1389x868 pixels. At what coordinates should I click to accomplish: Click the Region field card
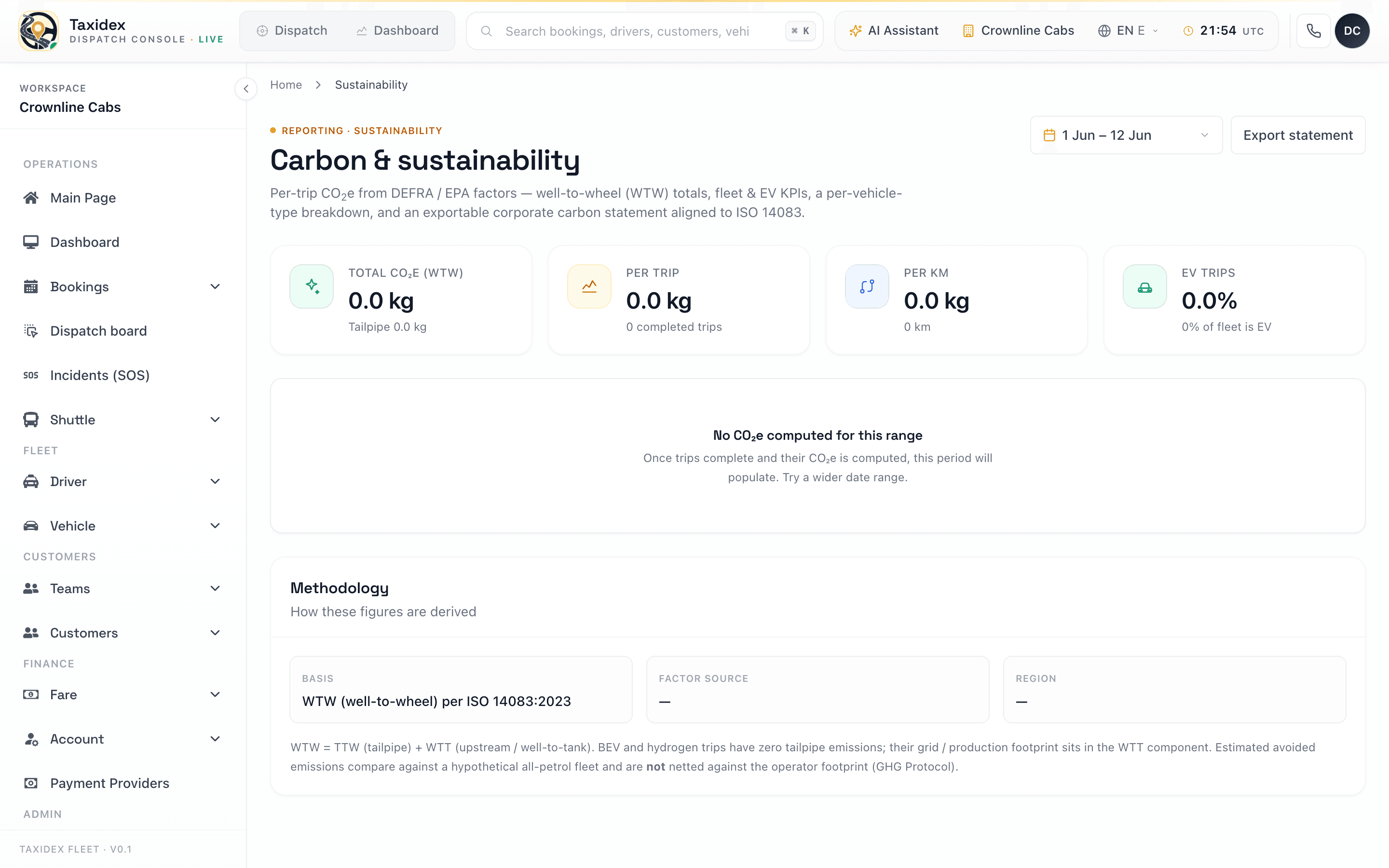coord(1174,690)
